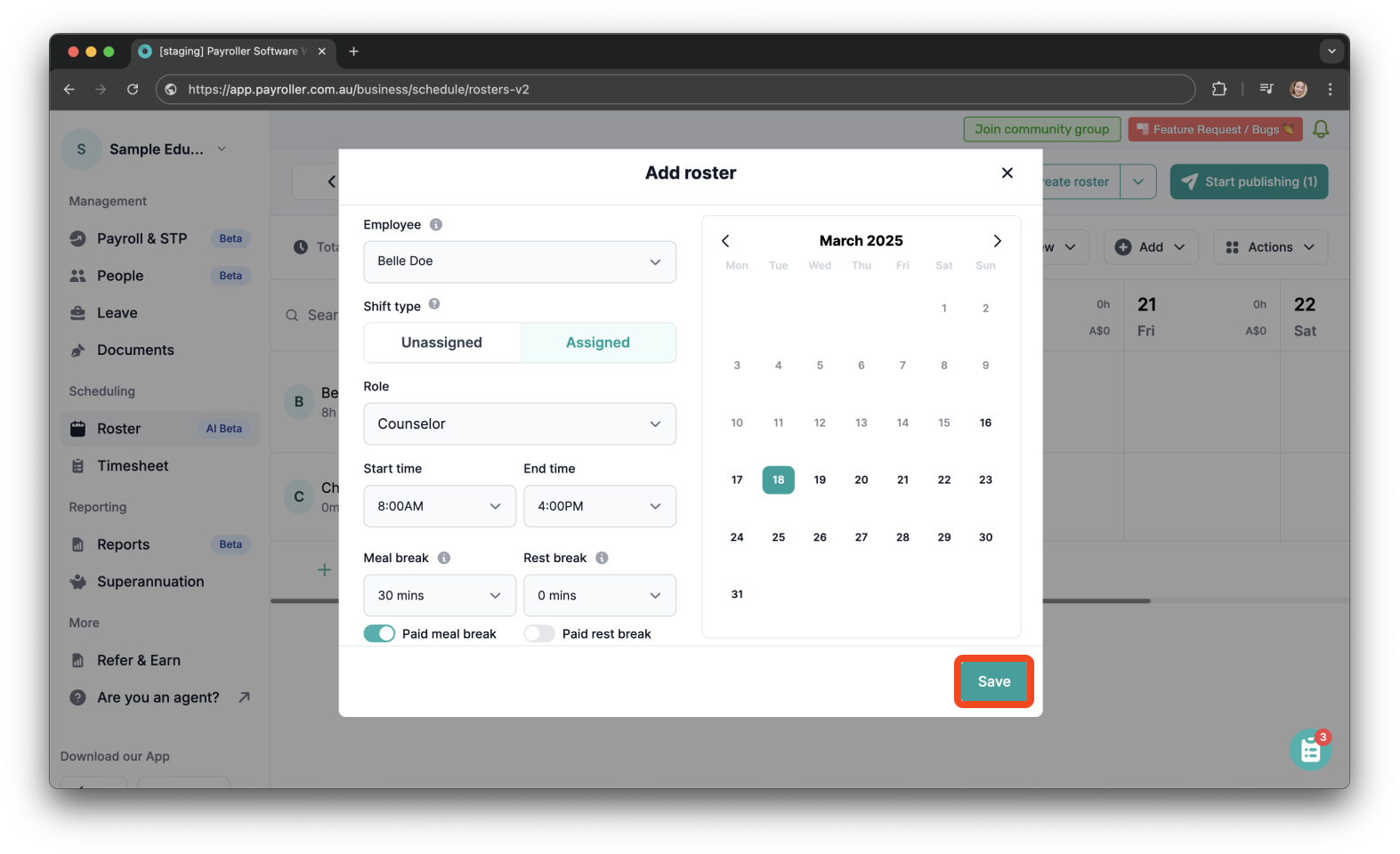The width and height of the screenshot is (1400, 854).
Task: Click Join community group button
Action: (x=1041, y=129)
